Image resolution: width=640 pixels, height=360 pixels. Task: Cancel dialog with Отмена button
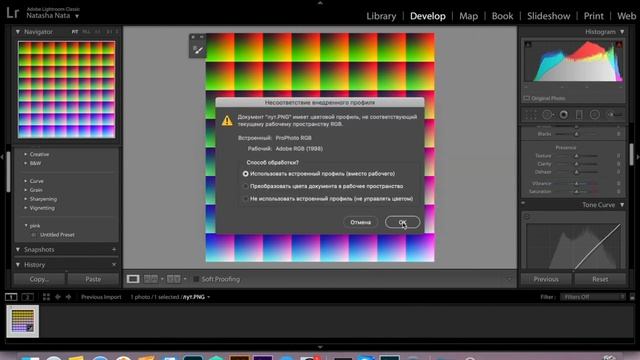(x=360, y=222)
